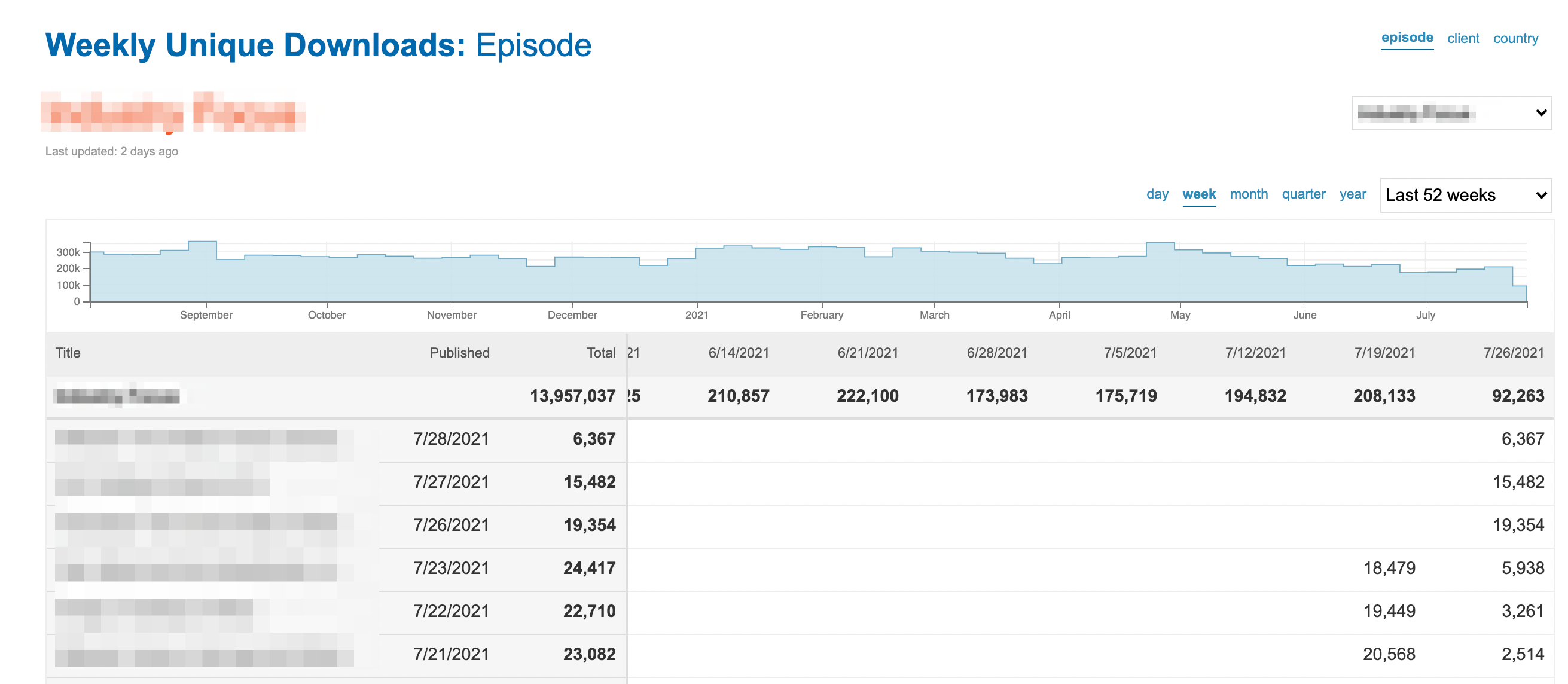Sort table by Title column header
Viewport: 1568px width, 684px height.
pos(68,353)
